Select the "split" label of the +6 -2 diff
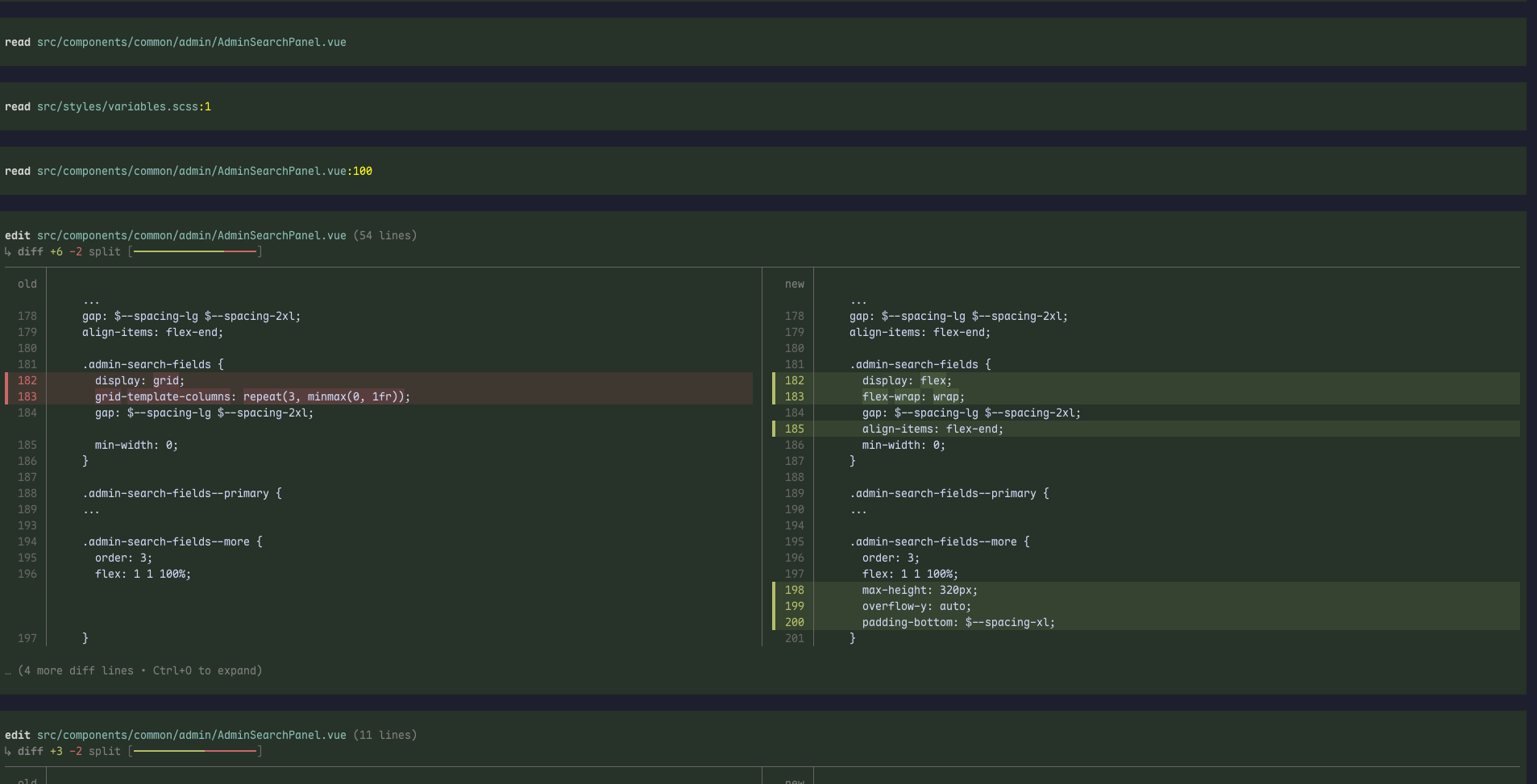Viewport: 1537px width, 784px height. 105,251
